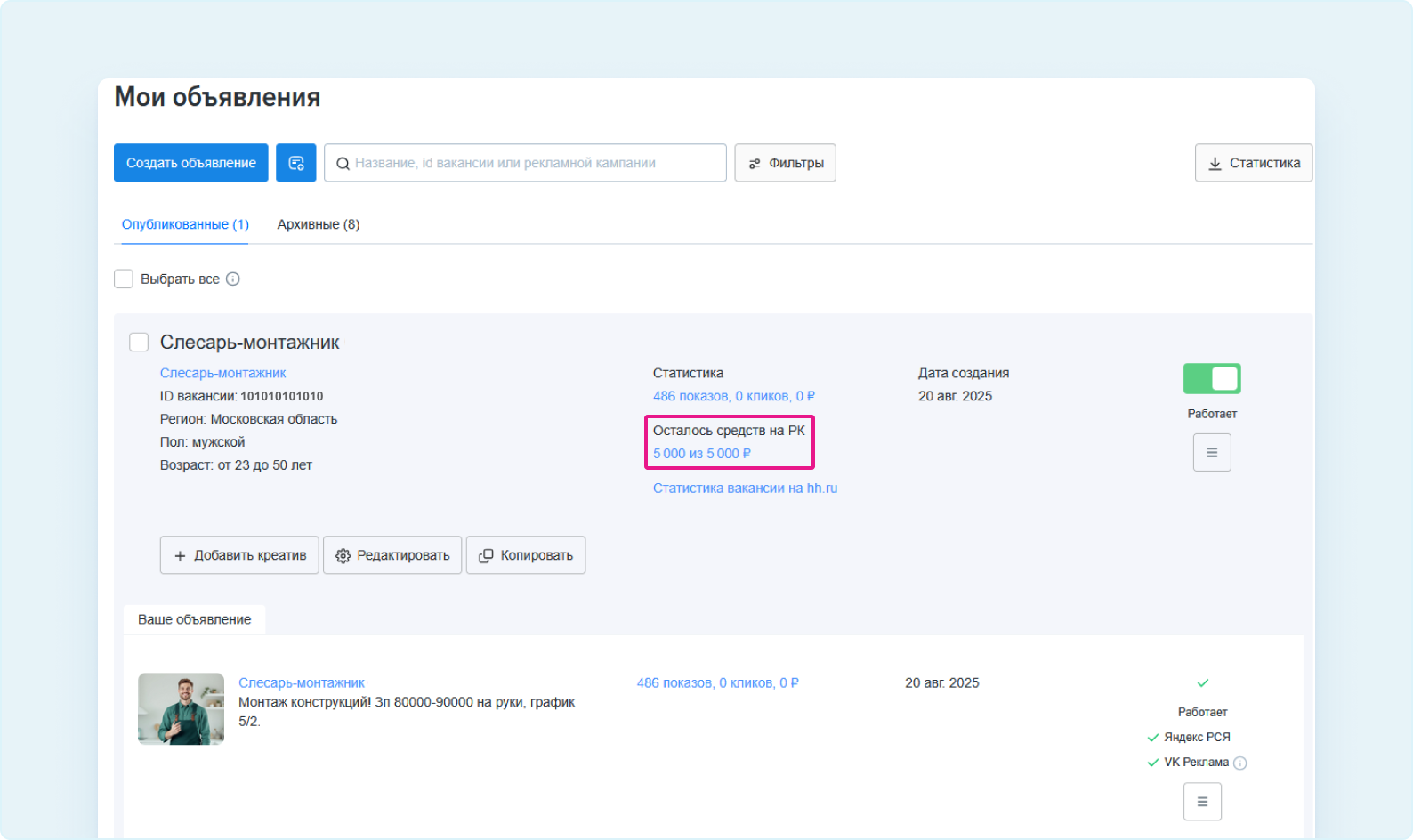Open the Опубликованные (1) tab
Screen dimensions: 1413x840
[185, 224]
